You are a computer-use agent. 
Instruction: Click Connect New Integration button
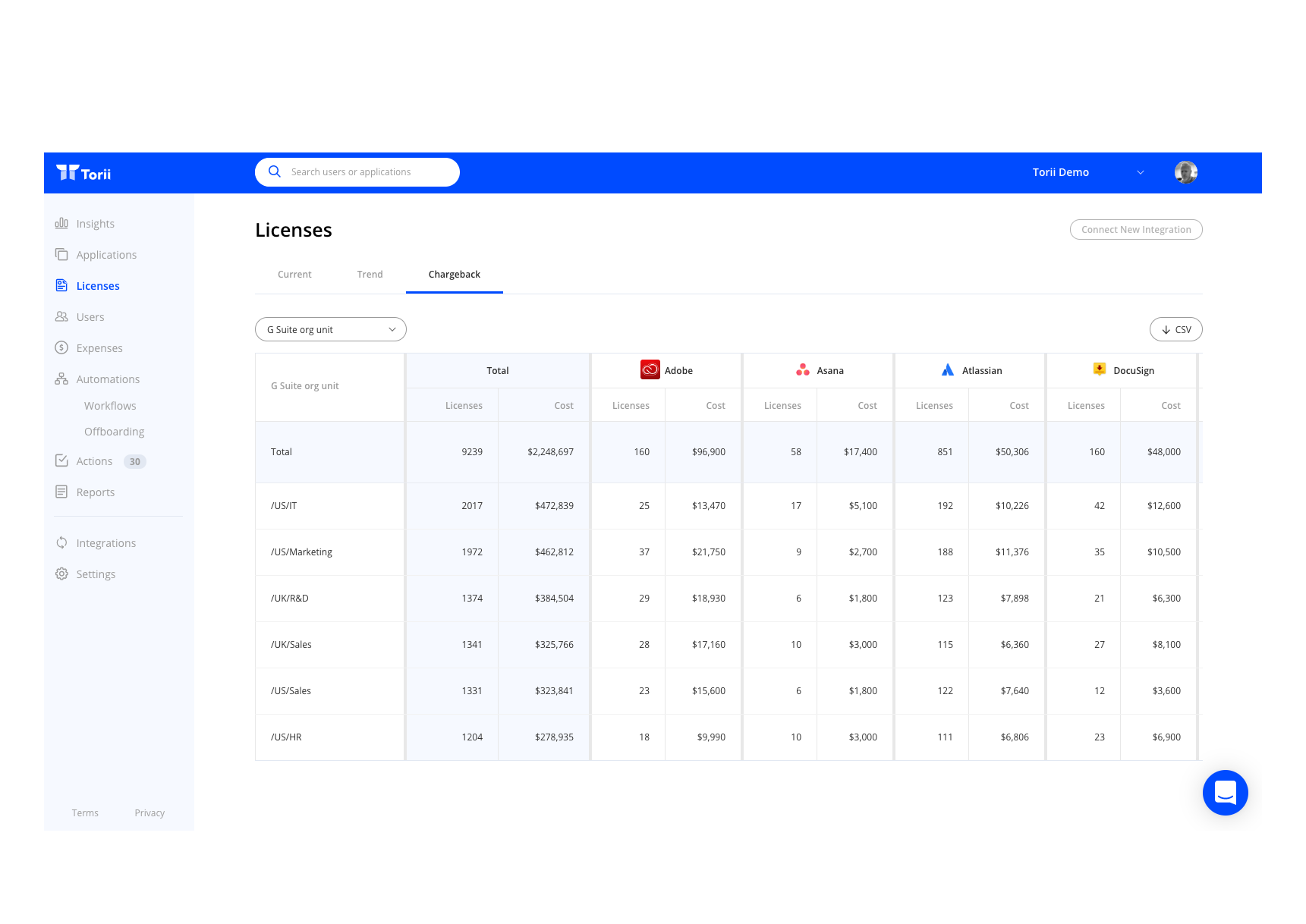click(x=1136, y=229)
